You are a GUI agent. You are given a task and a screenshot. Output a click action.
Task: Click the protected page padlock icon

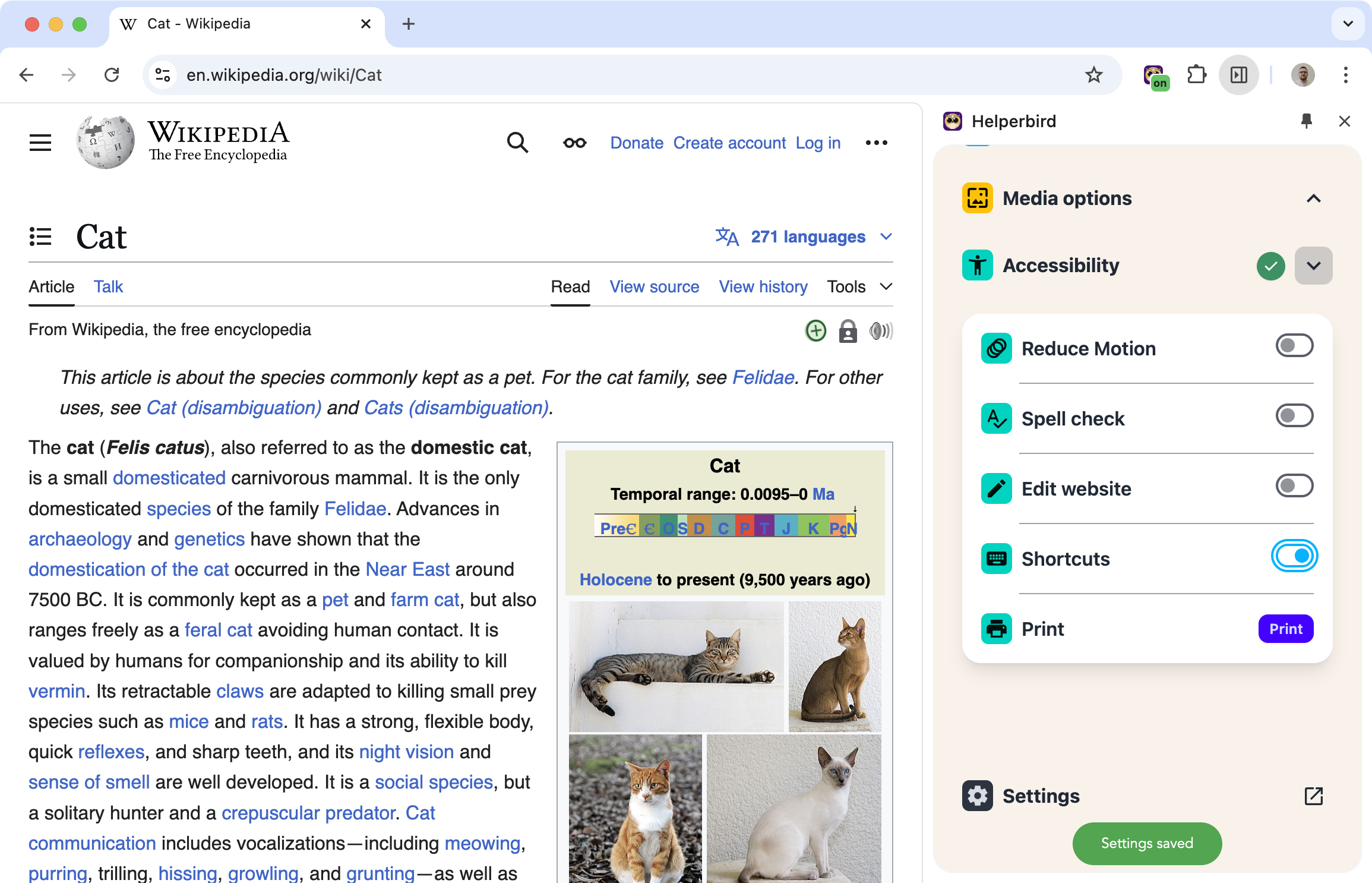(x=848, y=331)
